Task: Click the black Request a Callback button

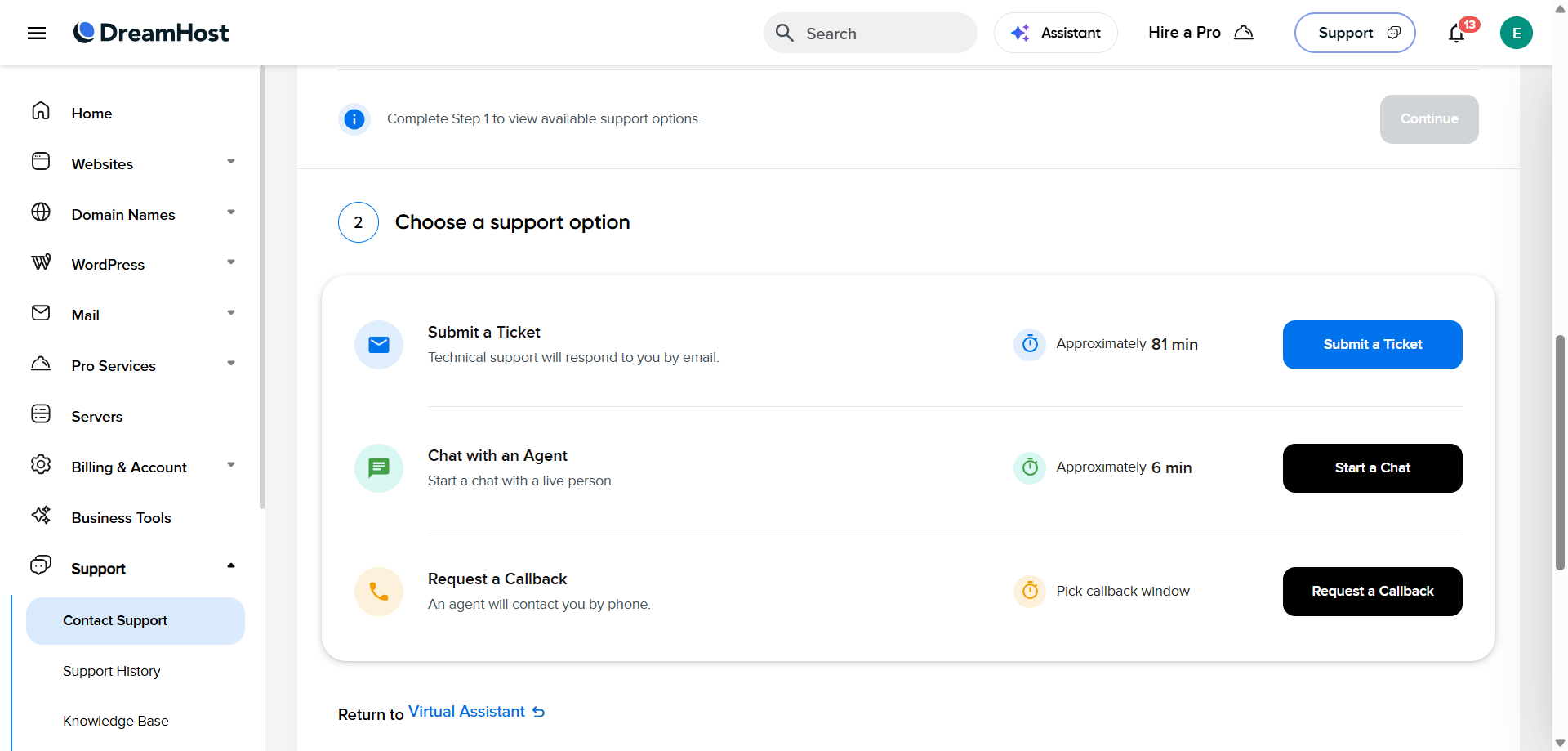Action: click(1373, 592)
